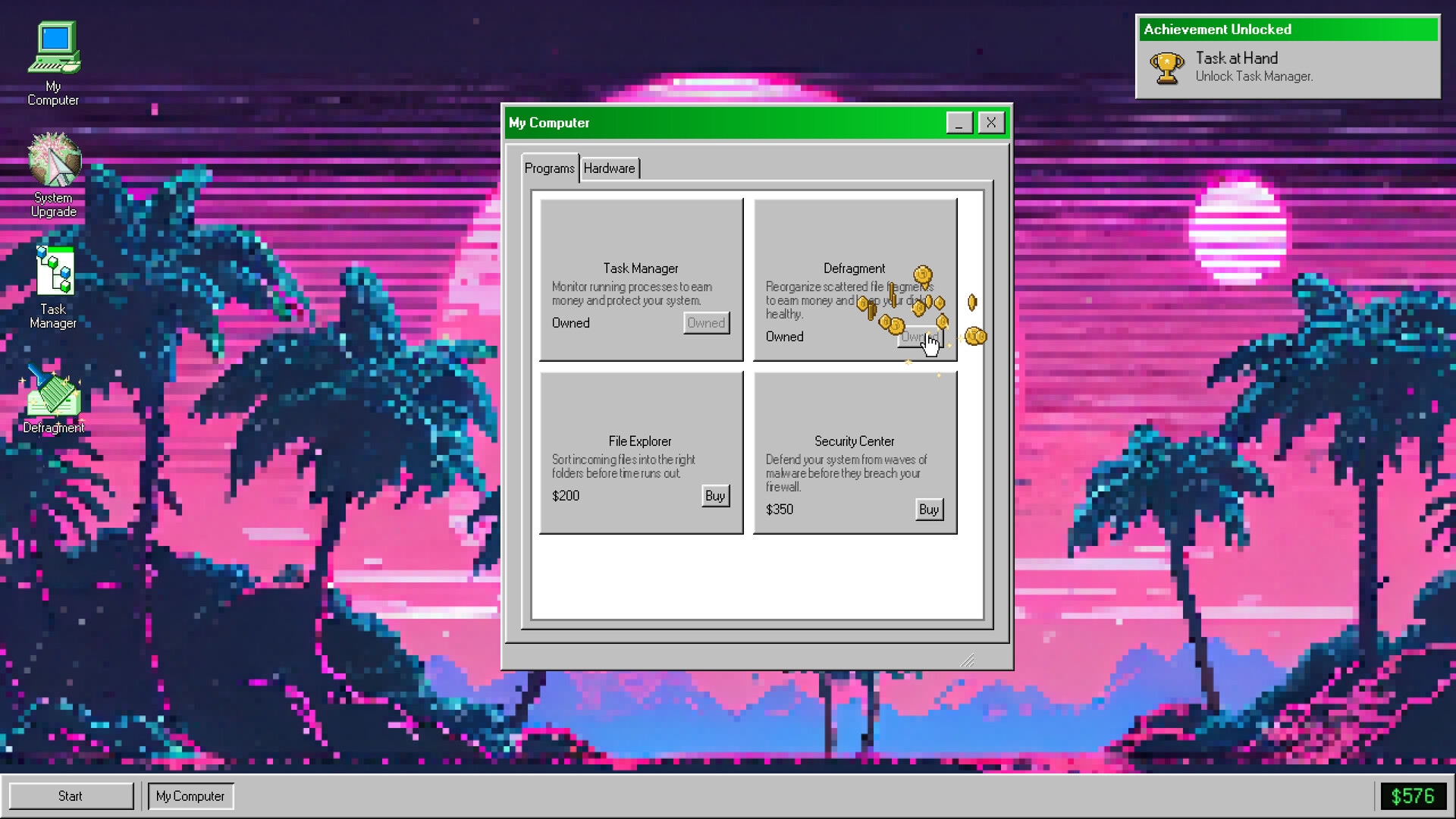Select My Computer in the taskbar
Viewport: 1456px width, 819px height.
coord(190,796)
